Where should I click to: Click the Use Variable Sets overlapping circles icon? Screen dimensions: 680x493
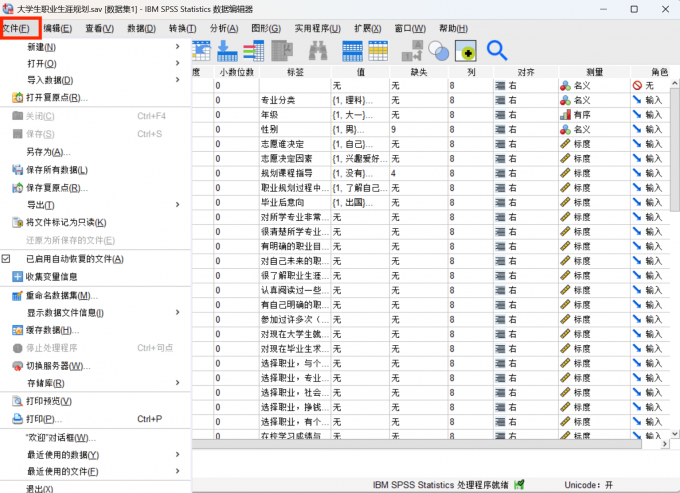click(438, 51)
